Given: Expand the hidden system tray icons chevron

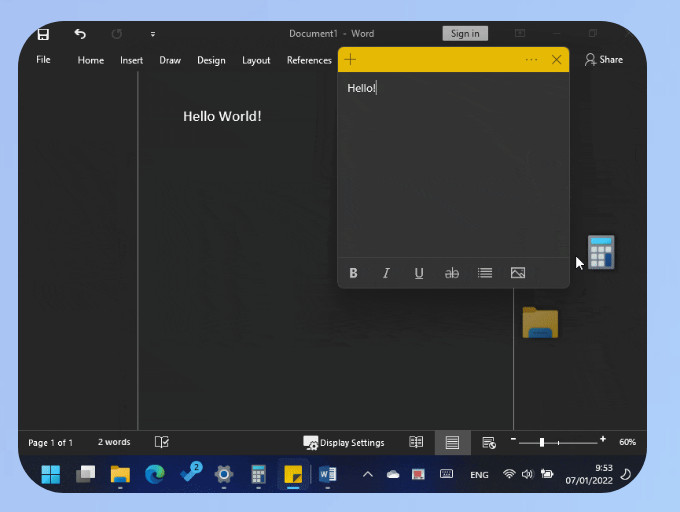Looking at the screenshot, I should (x=367, y=474).
